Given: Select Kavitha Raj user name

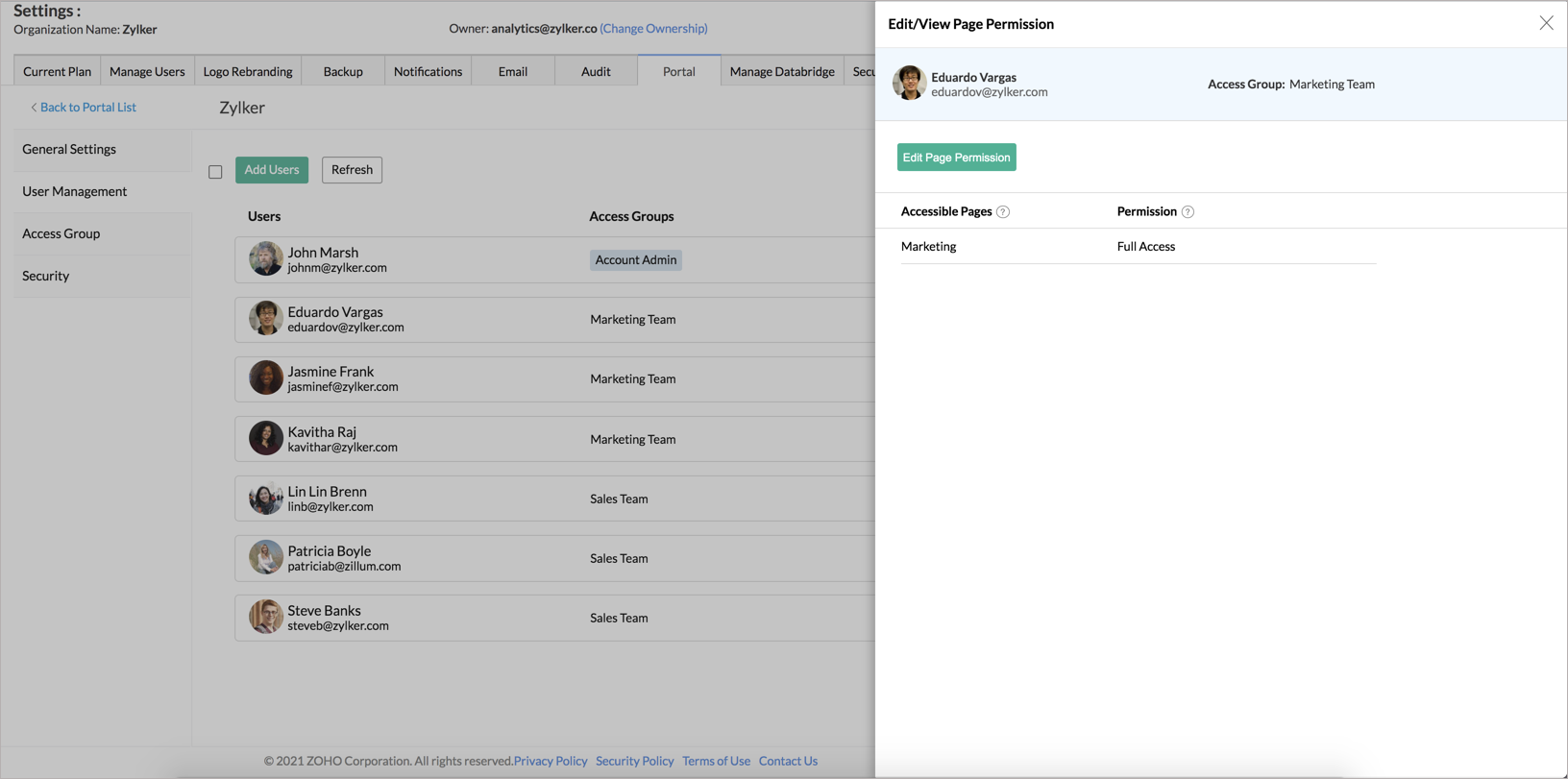Looking at the screenshot, I should click(322, 432).
